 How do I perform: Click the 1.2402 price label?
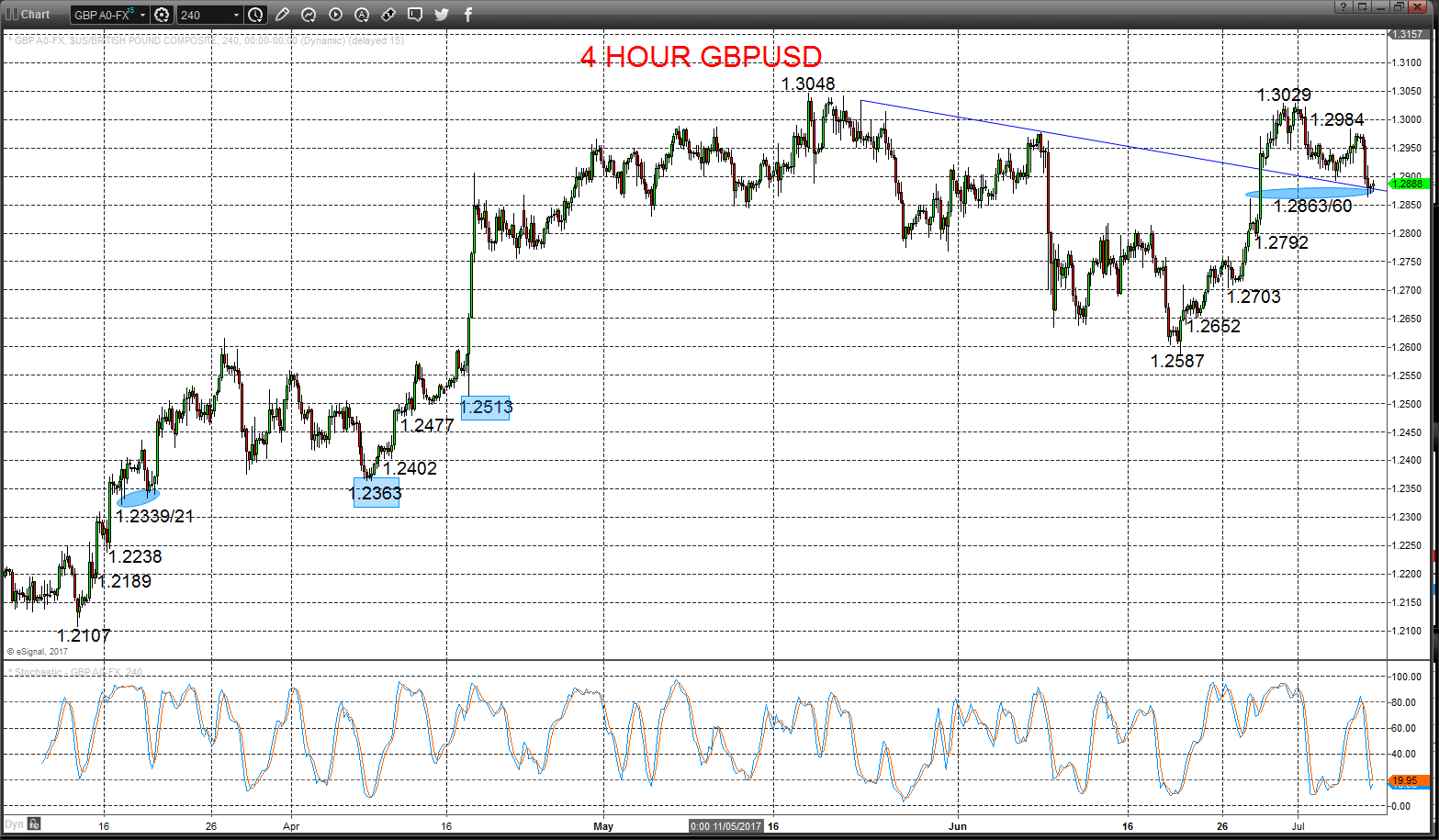coord(410,468)
